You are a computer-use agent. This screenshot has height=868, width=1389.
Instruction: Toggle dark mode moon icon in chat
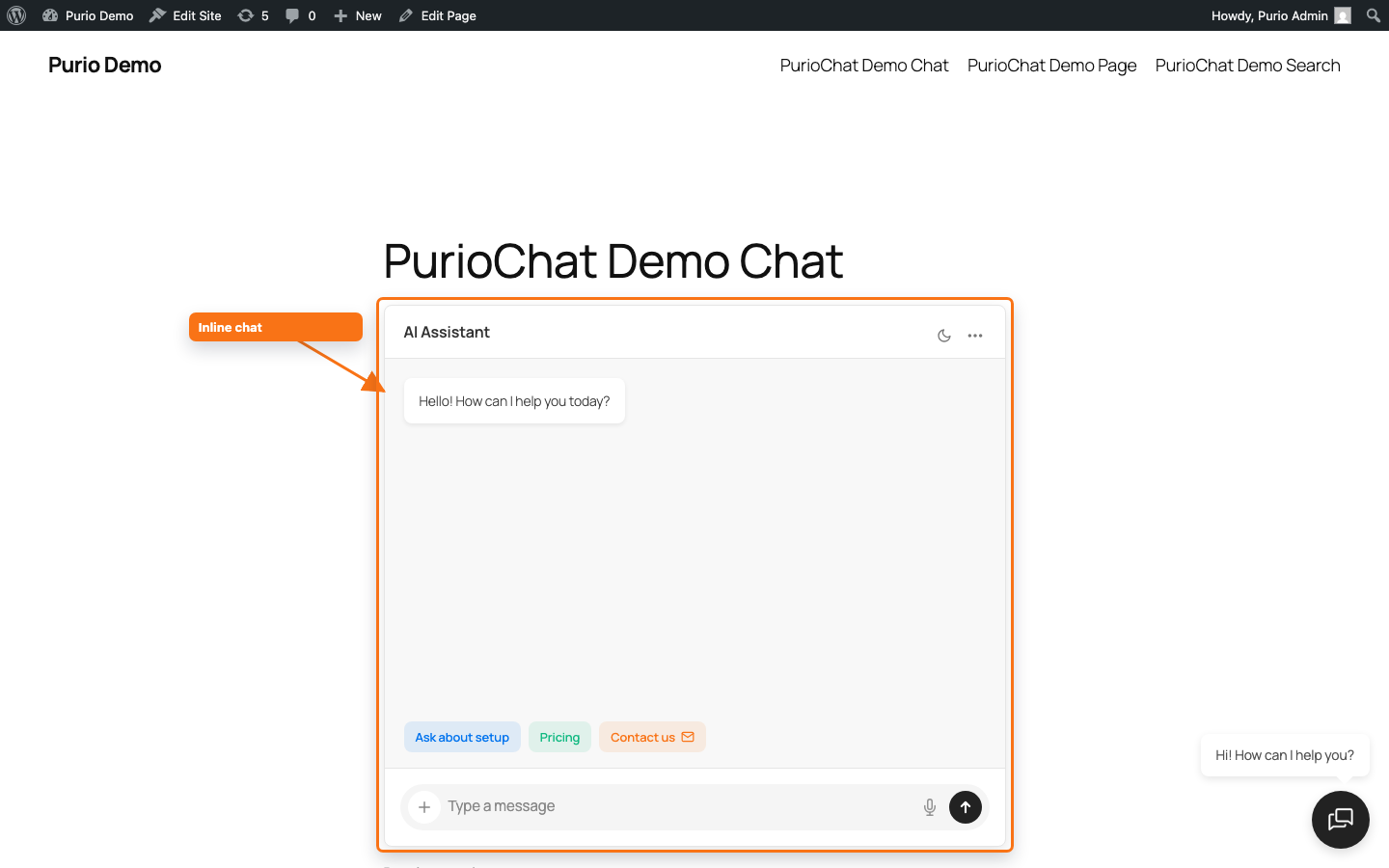[944, 336]
